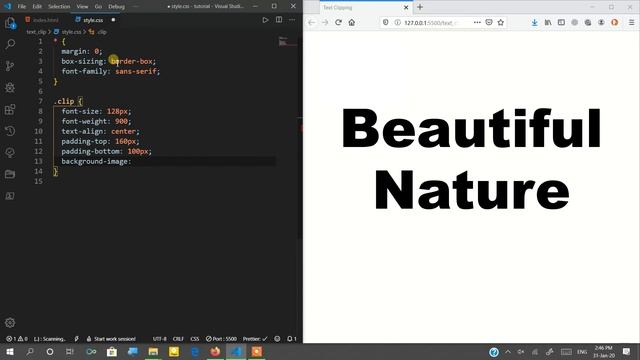Open Firefox downloads arrow

pos(534,22)
